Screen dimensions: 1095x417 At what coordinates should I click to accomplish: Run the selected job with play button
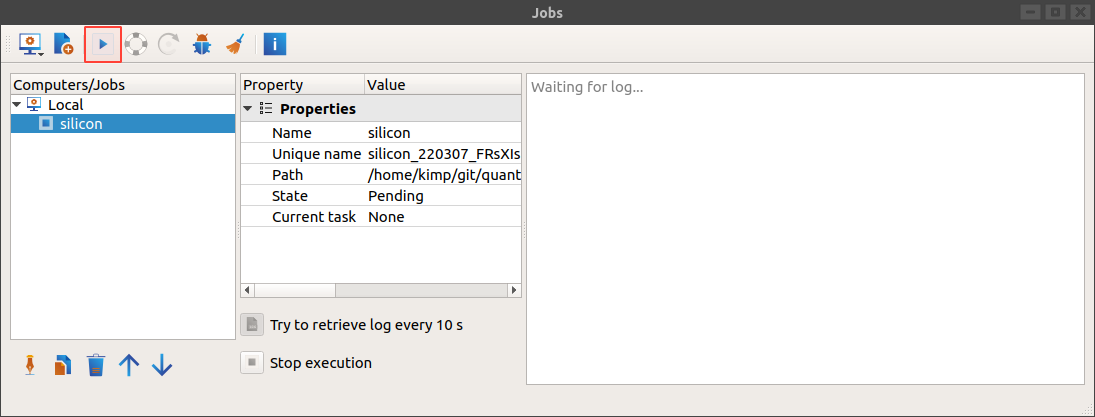103,45
